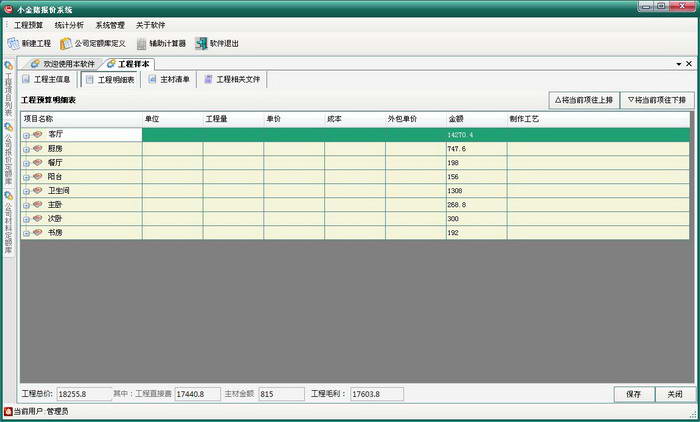This screenshot has height=422, width=700.
Task: Click the amount cell 192
Action: point(476,233)
